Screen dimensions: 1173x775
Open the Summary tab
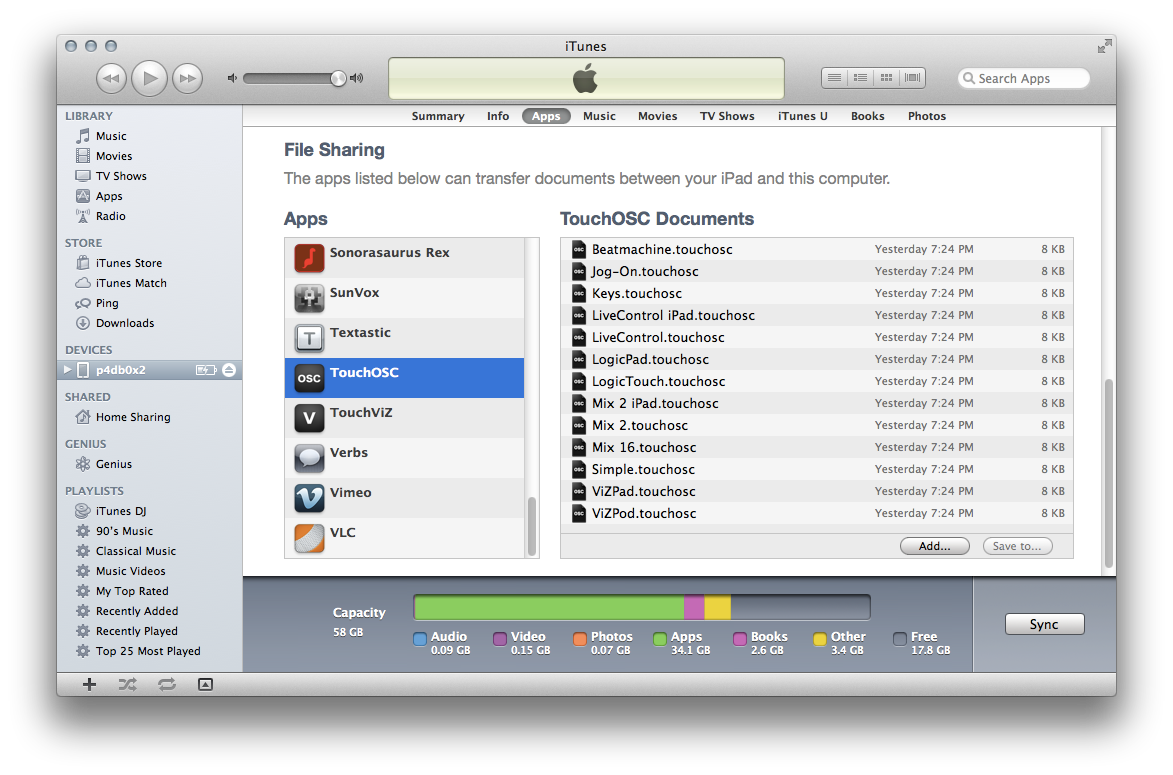point(438,116)
